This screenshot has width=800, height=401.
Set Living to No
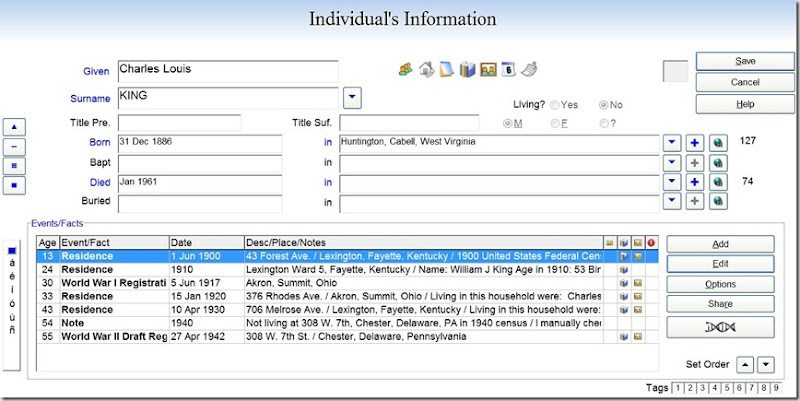(604, 105)
